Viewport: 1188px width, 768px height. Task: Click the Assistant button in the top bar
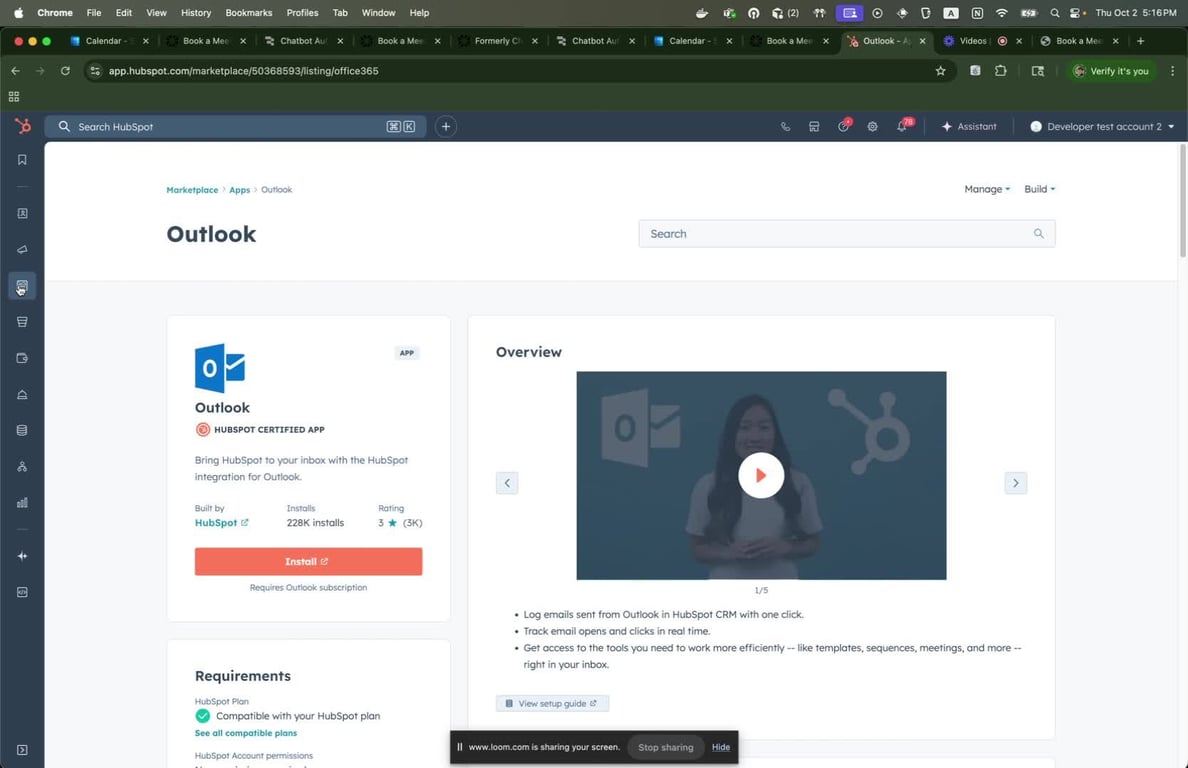tap(969, 126)
